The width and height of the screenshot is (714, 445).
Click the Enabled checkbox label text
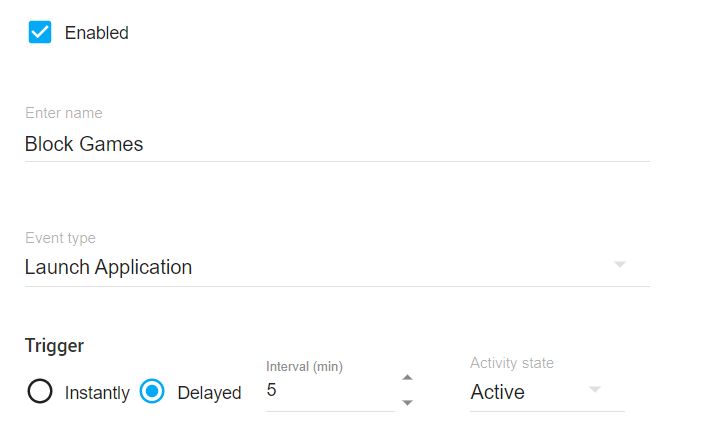point(97,33)
